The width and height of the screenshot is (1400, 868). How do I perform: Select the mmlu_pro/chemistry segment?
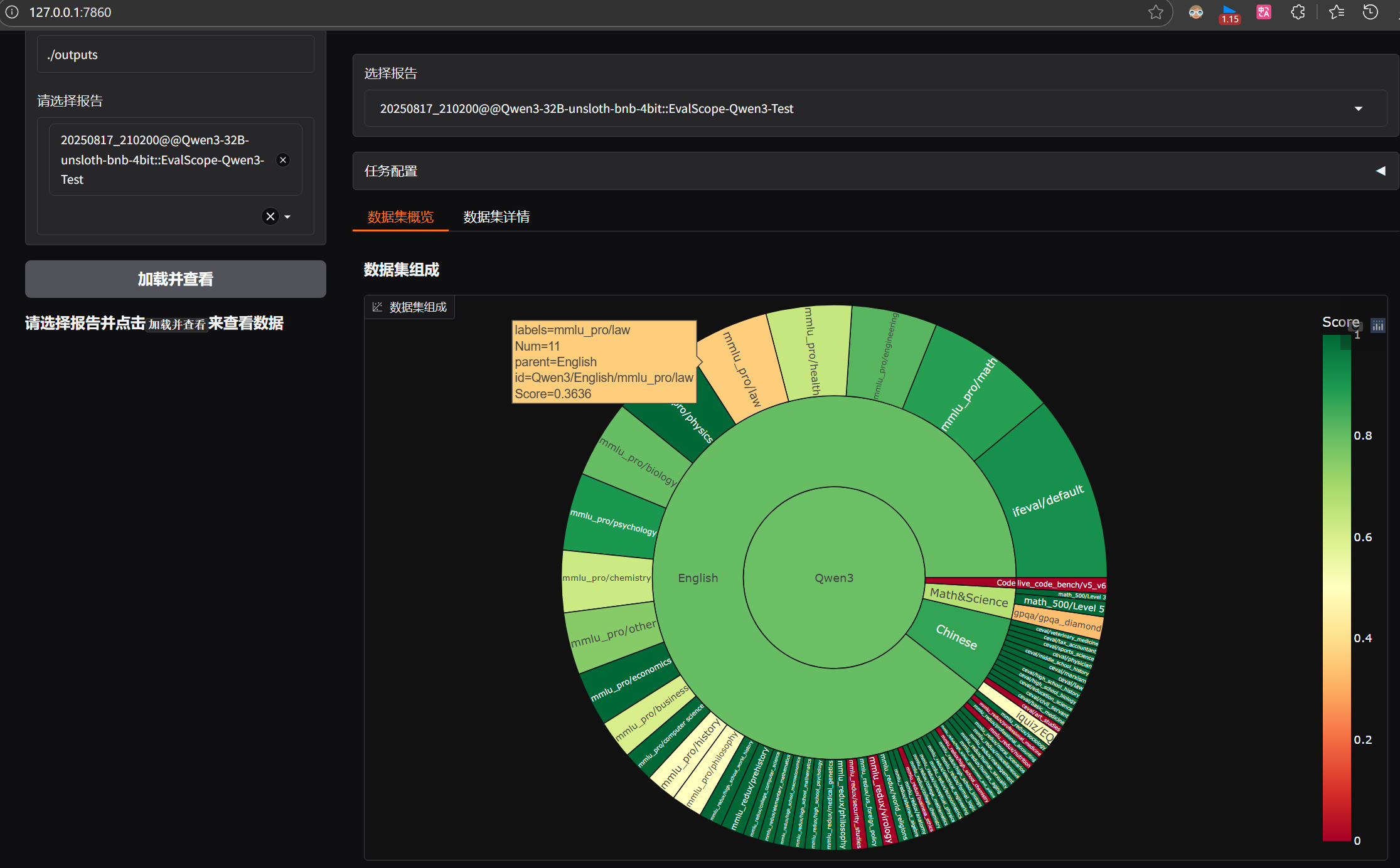[x=606, y=578]
